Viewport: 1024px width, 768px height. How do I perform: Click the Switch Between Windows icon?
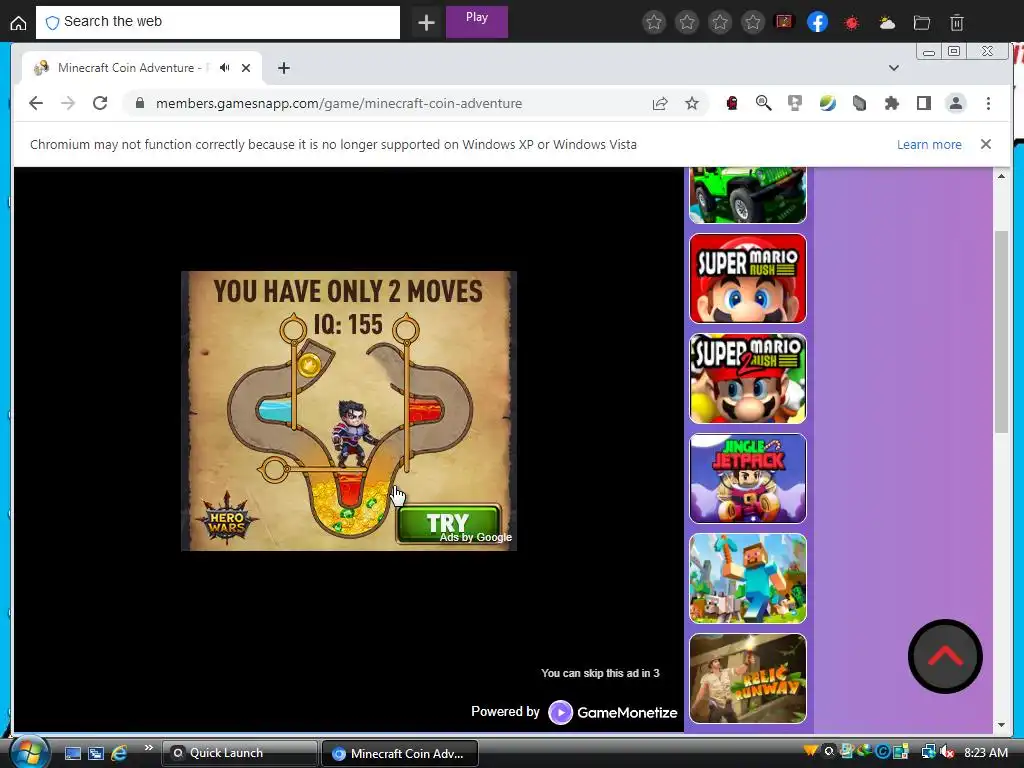[95, 753]
